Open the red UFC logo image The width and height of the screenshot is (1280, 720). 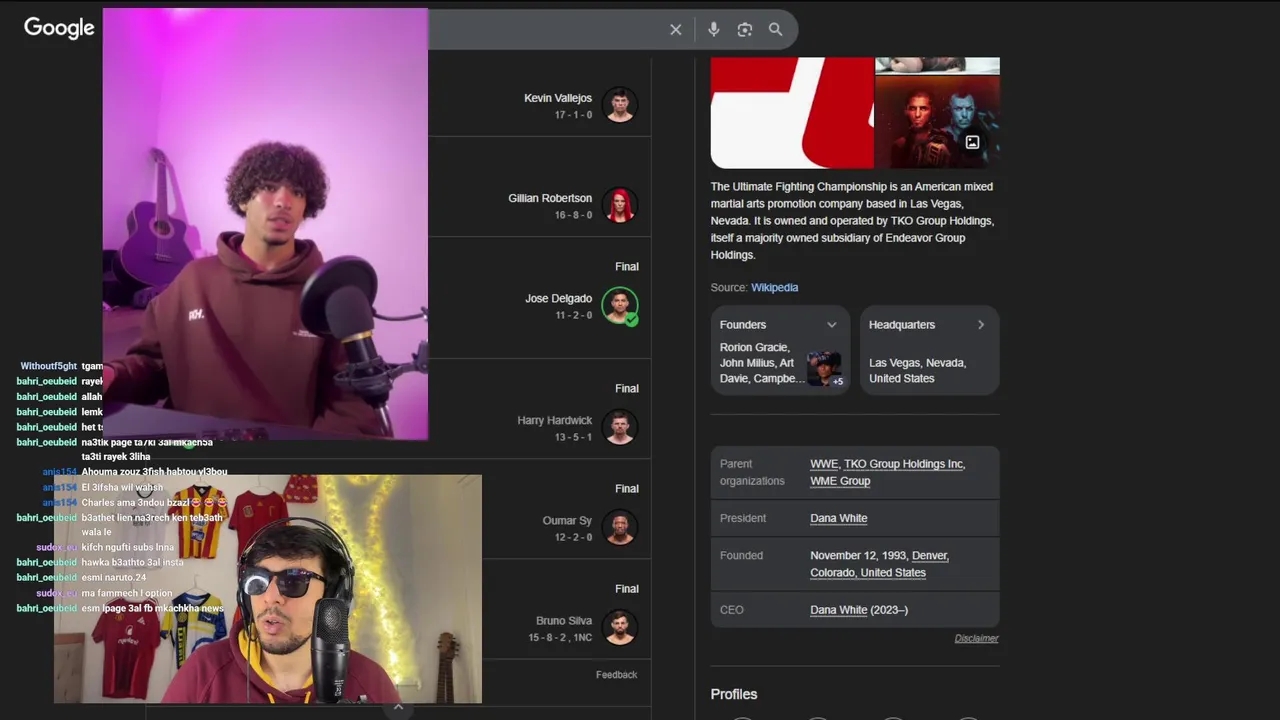pos(792,113)
